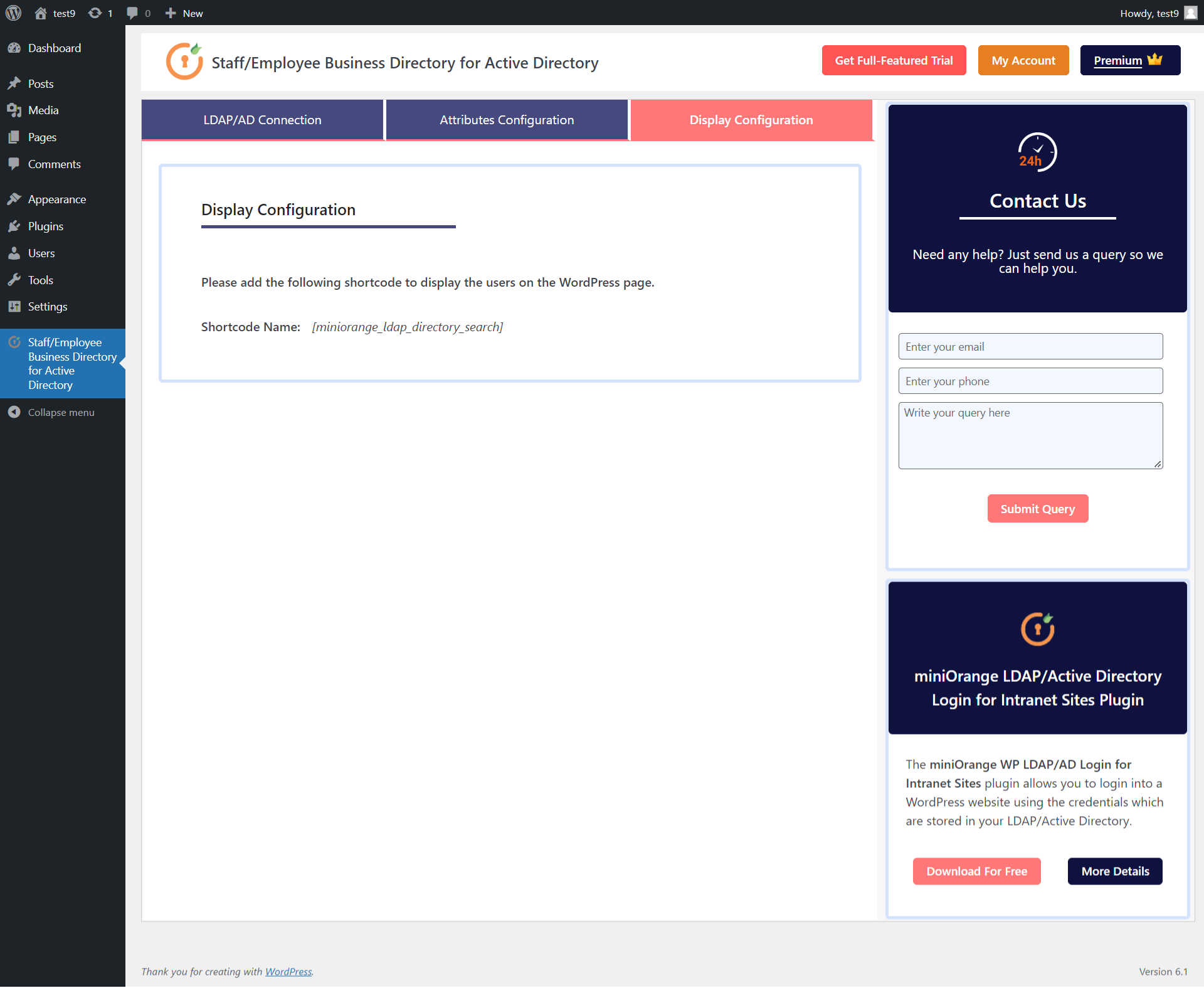Click the Version 6.1 footer text
Viewport: 1204px width, 988px height.
[x=1163, y=972]
